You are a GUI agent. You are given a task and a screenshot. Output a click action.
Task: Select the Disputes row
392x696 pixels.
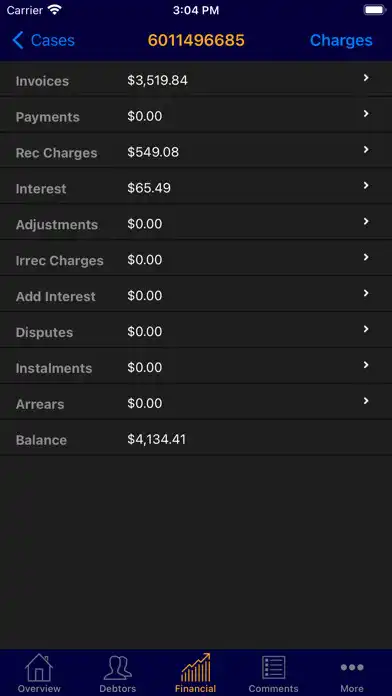pyautogui.click(x=196, y=330)
